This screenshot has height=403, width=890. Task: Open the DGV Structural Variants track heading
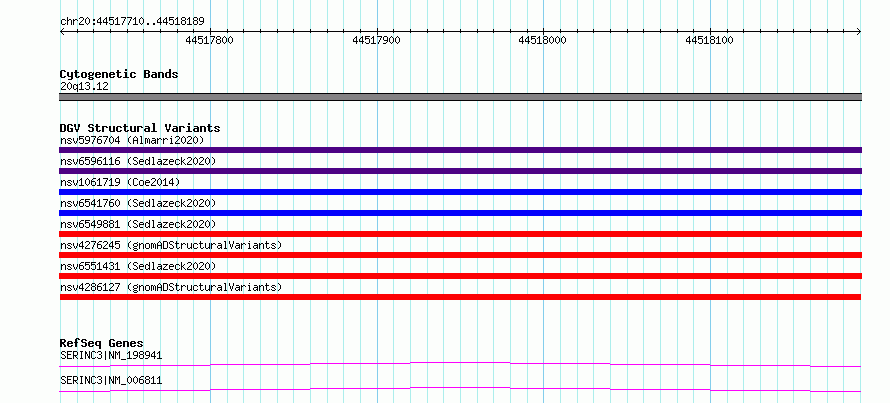tap(140, 128)
